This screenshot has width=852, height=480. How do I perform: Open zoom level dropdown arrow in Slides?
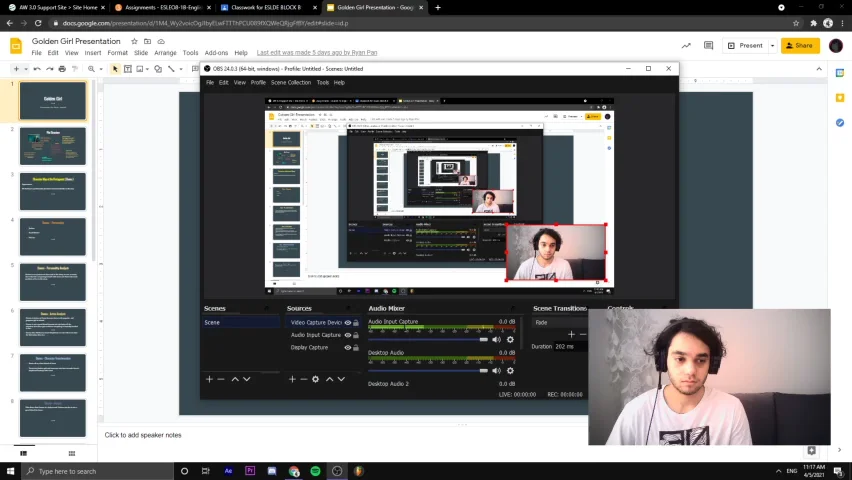tap(101, 69)
